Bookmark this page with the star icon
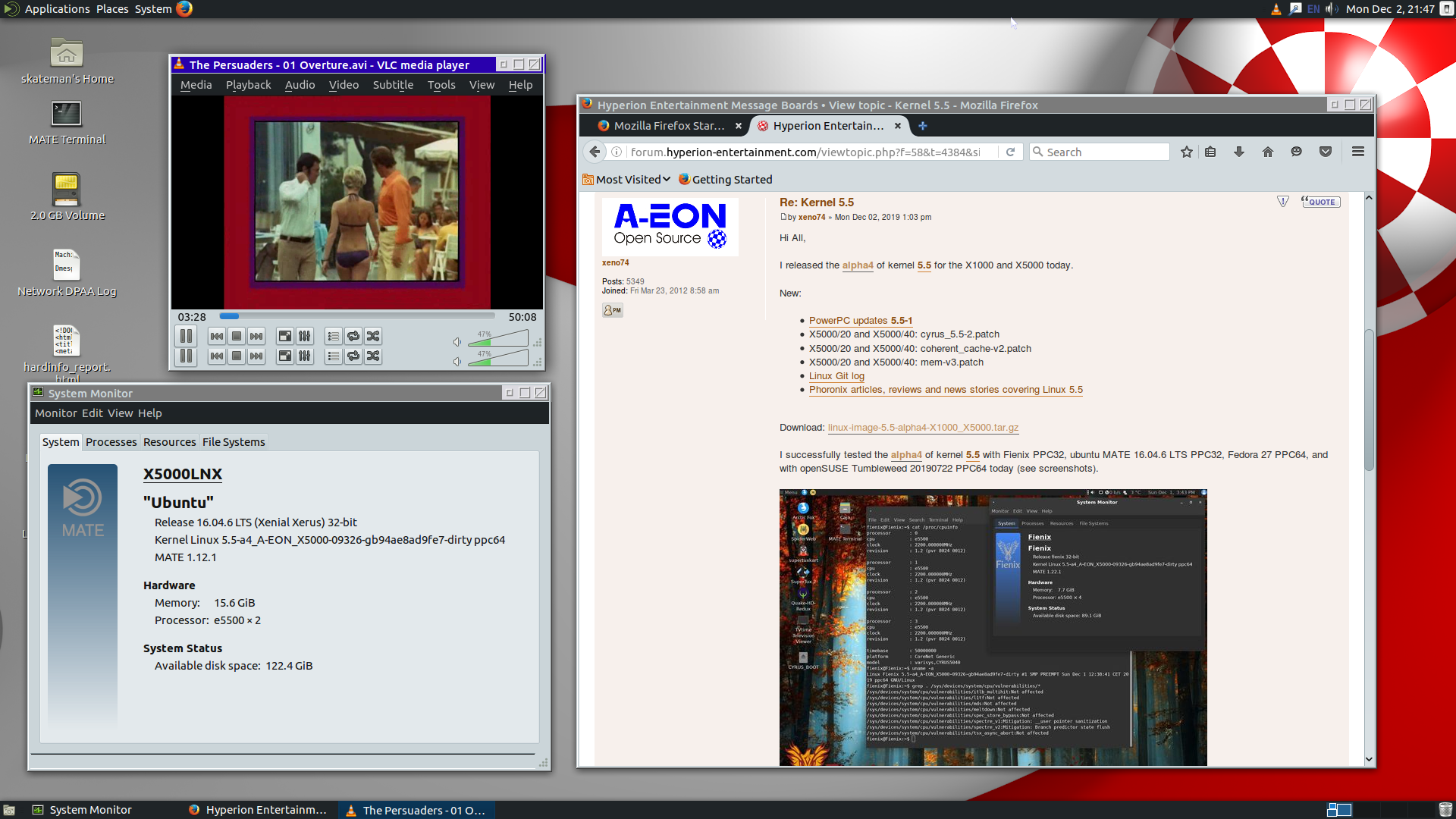 pos(1187,152)
